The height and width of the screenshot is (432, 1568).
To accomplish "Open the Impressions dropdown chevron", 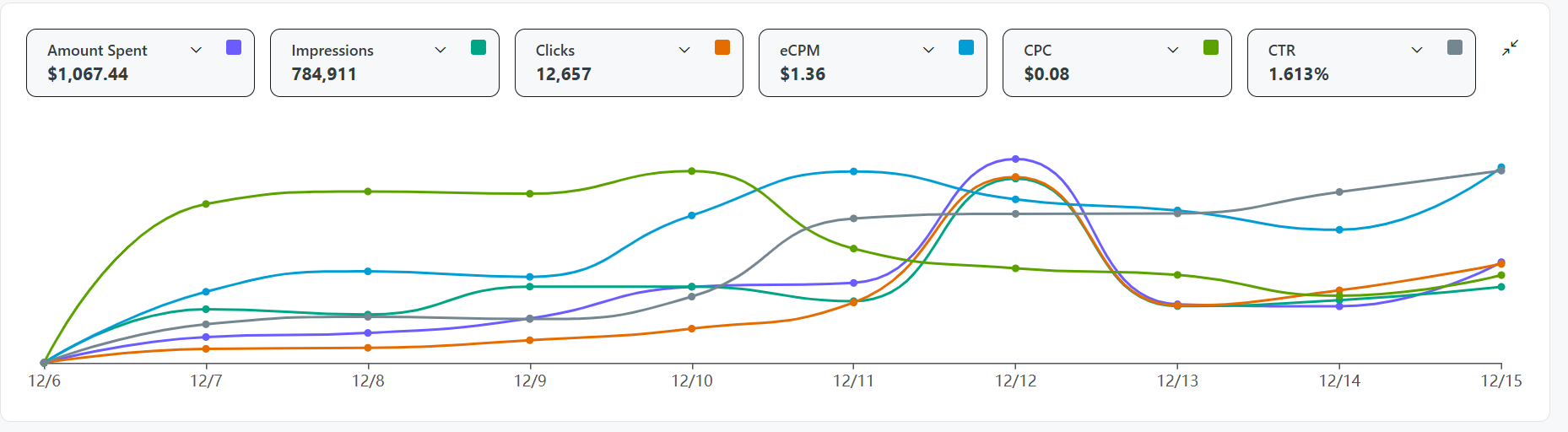I will pyautogui.click(x=441, y=50).
